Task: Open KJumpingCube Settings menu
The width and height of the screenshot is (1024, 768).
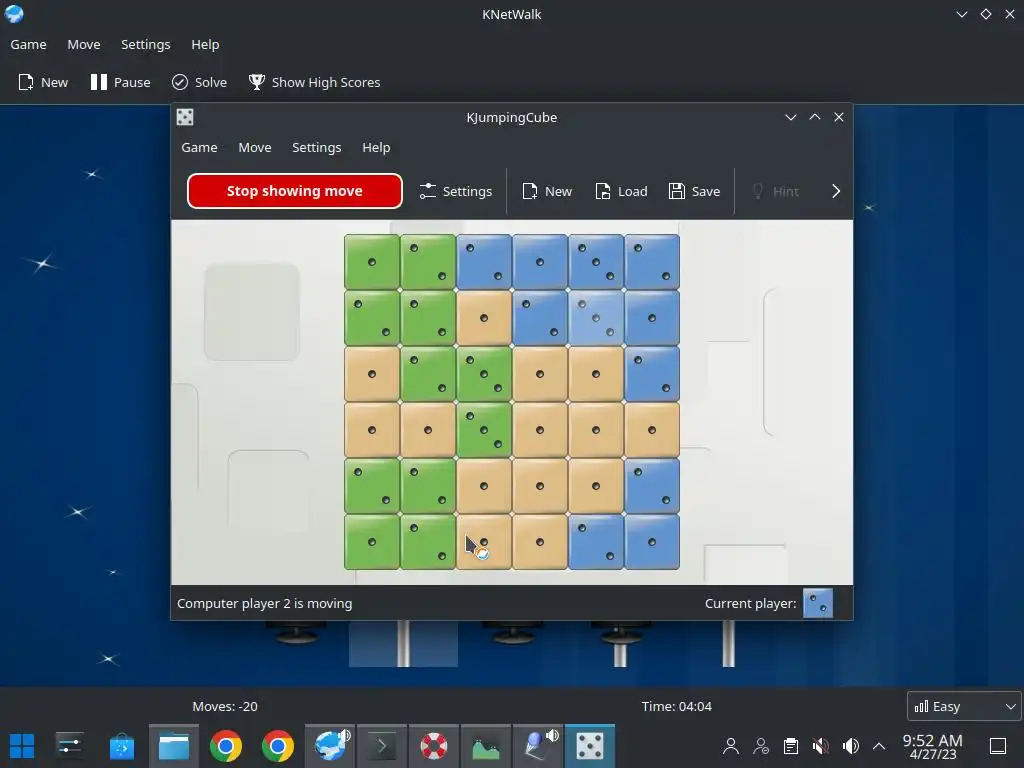Action: [317, 148]
